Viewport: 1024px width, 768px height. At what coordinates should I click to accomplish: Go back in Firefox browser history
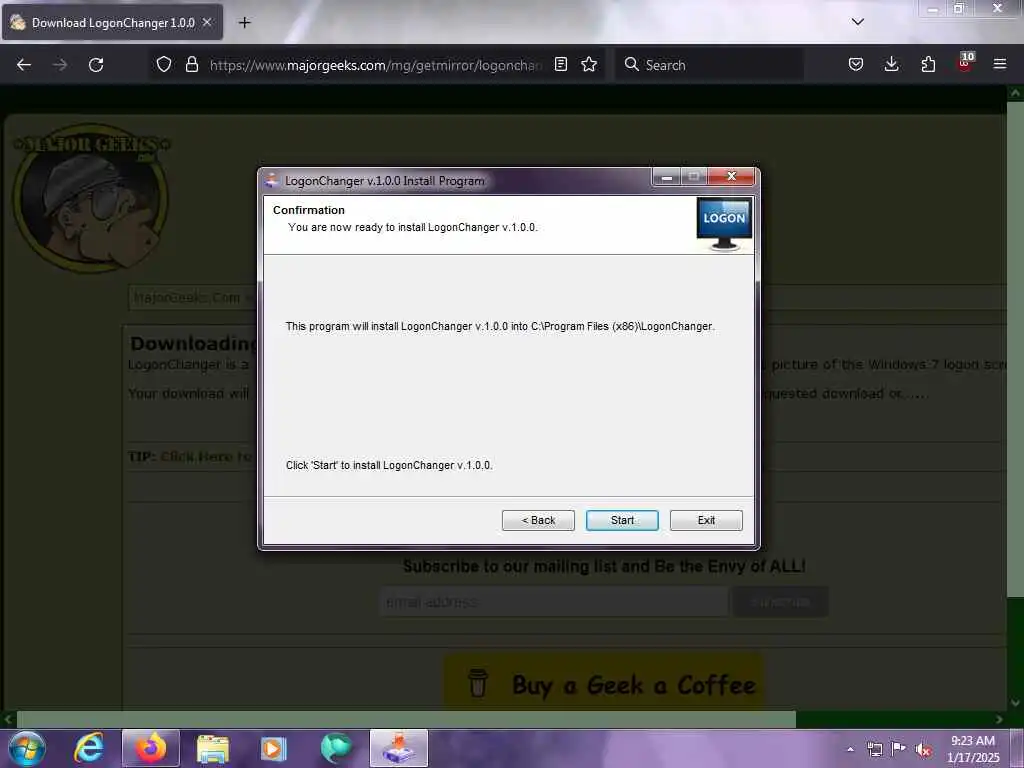24,65
